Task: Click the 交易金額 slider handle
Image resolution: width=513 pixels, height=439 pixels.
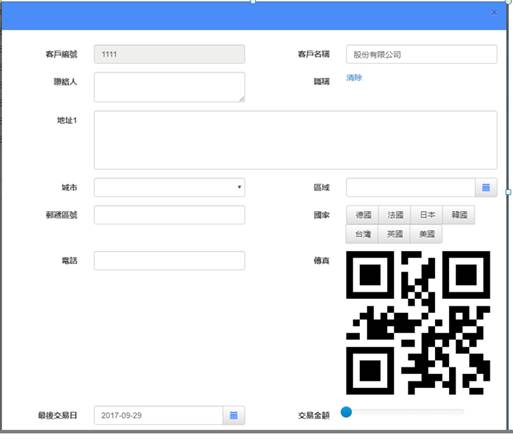Action: (346, 412)
